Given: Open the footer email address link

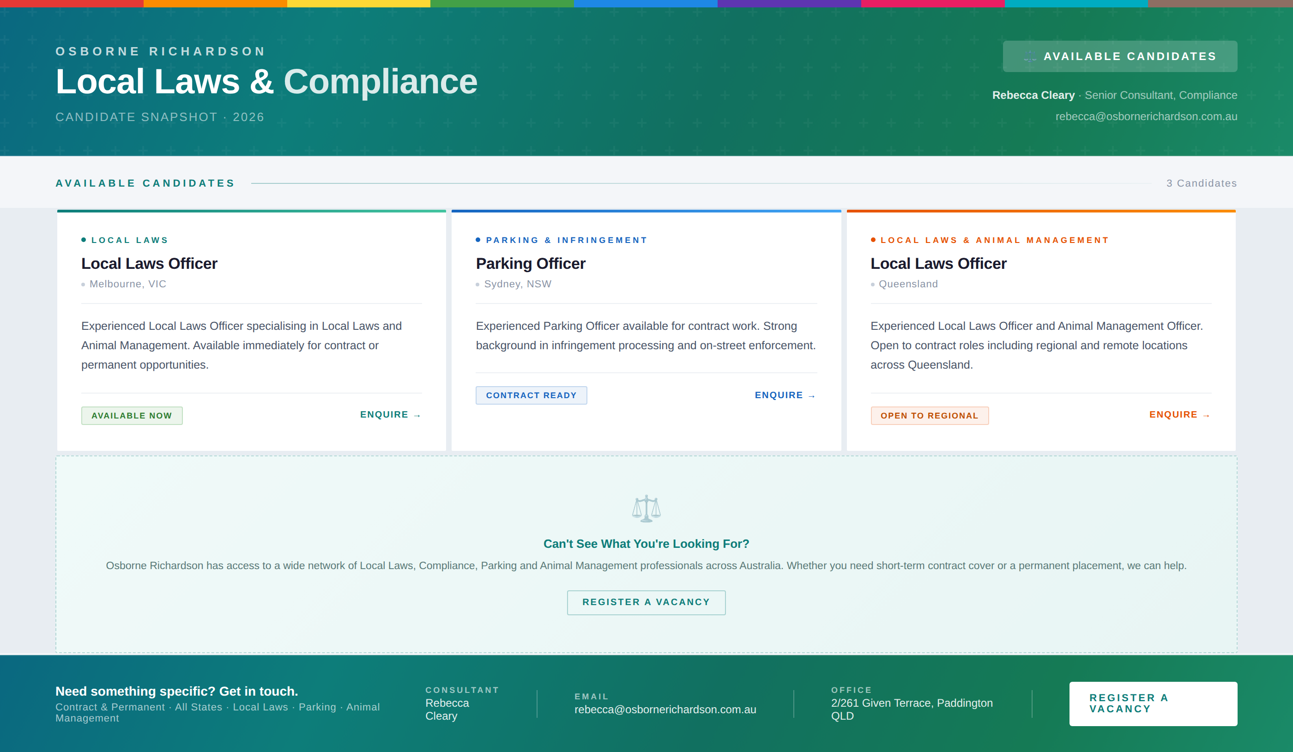Looking at the screenshot, I should (x=665, y=710).
